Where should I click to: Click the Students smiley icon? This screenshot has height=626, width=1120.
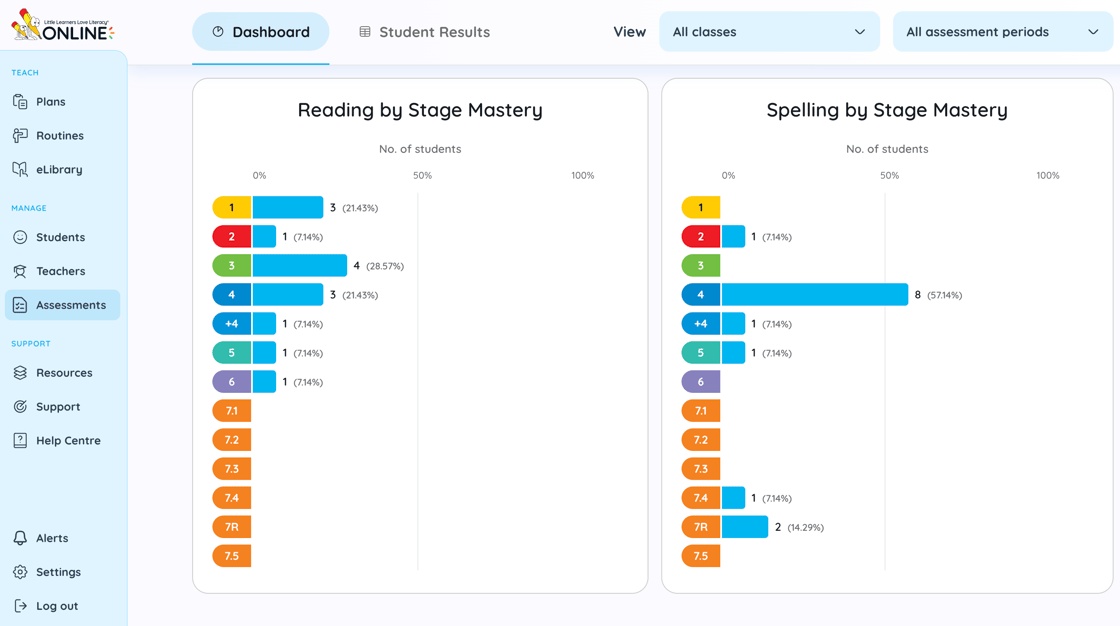(20, 238)
